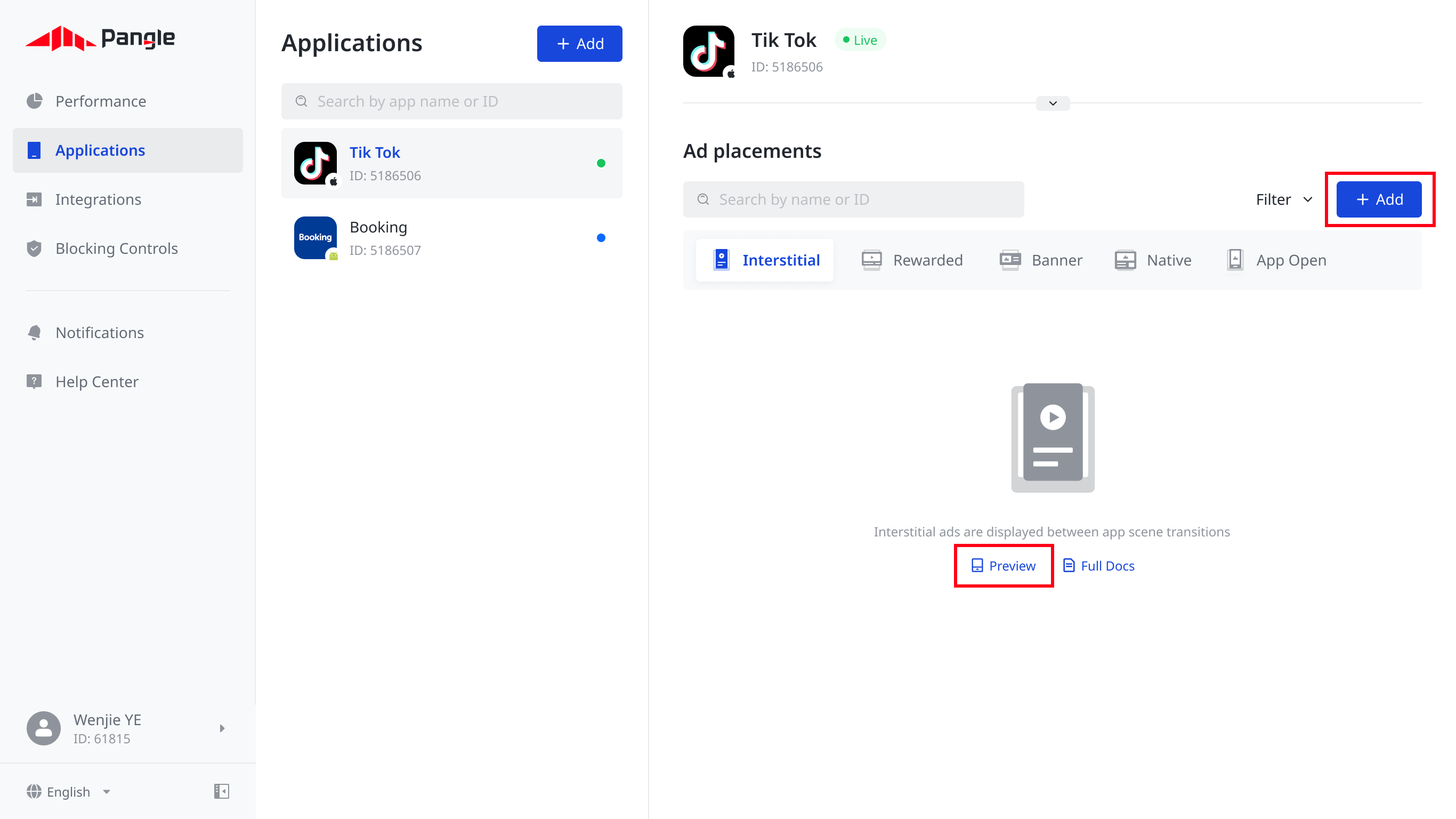Click the globe language icon
Image resolution: width=1456 pixels, height=819 pixels.
point(34,792)
